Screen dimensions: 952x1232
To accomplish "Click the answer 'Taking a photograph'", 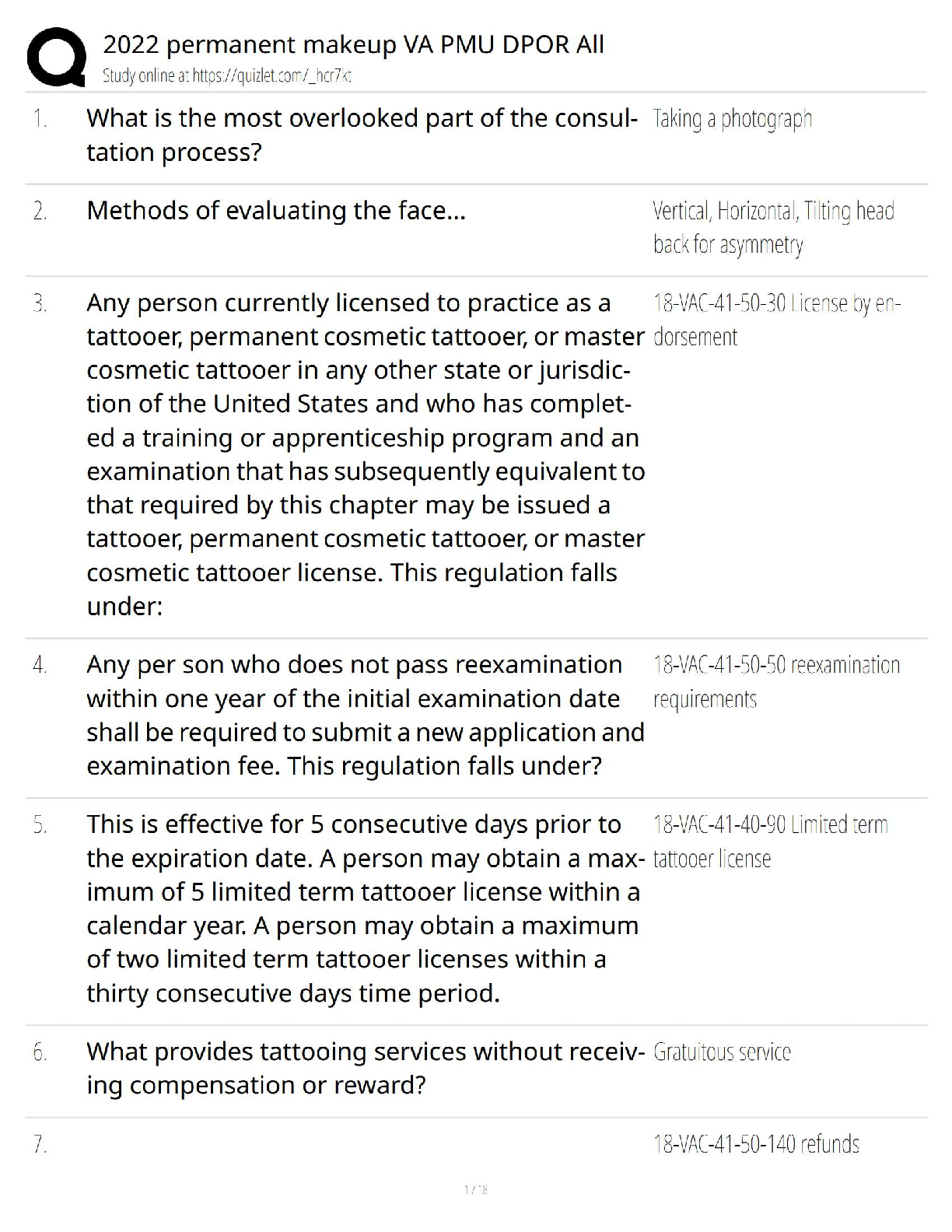I will pyautogui.click(x=732, y=119).
